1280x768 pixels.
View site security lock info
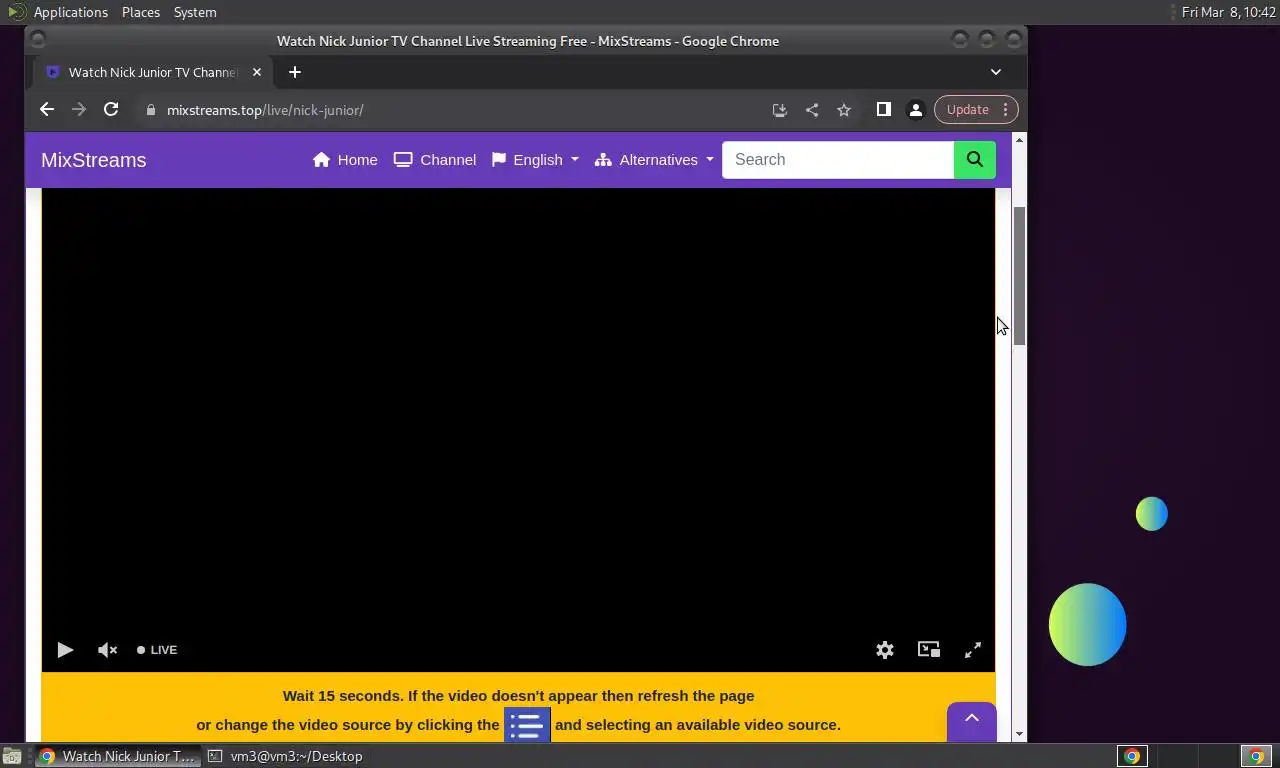click(x=151, y=110)
